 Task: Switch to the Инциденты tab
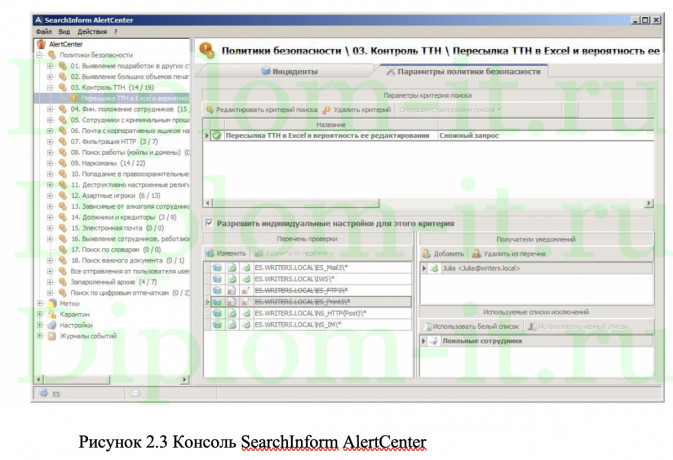coord(290,71)
